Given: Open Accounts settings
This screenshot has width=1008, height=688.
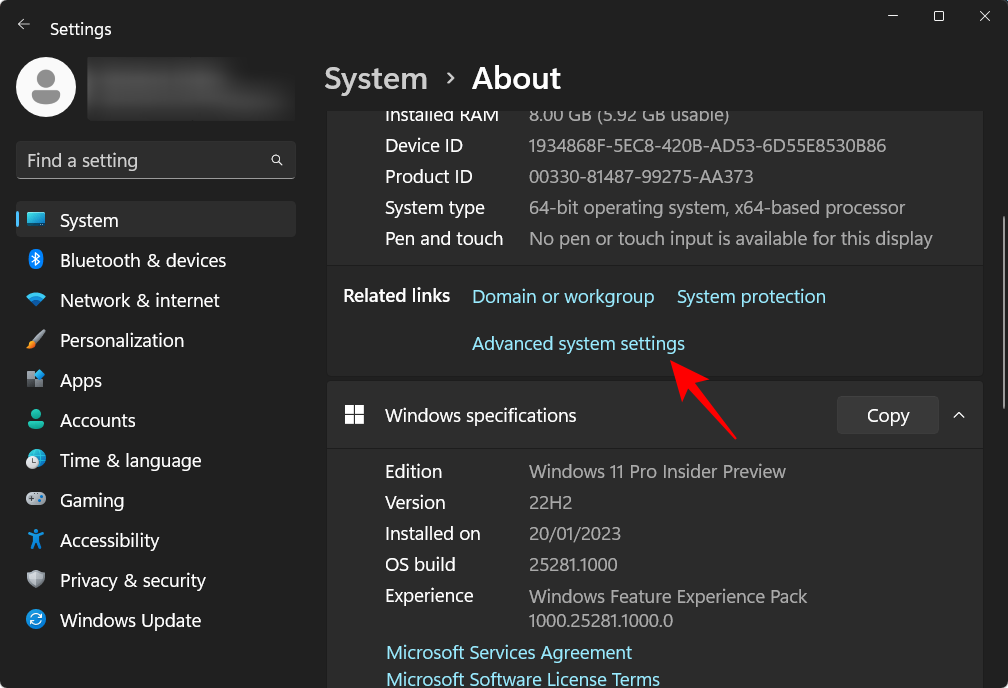Looking at the screenshot, I should [x=97, y=420].
